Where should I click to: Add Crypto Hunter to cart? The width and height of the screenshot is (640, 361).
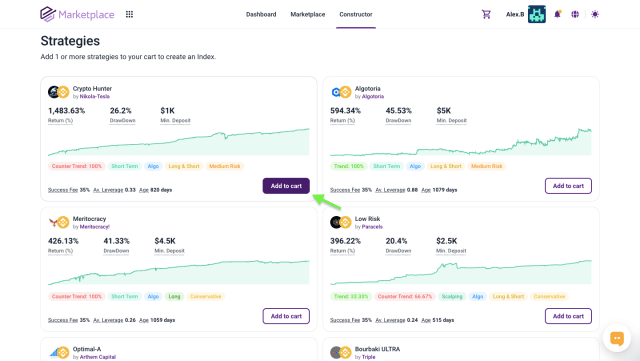286,186
